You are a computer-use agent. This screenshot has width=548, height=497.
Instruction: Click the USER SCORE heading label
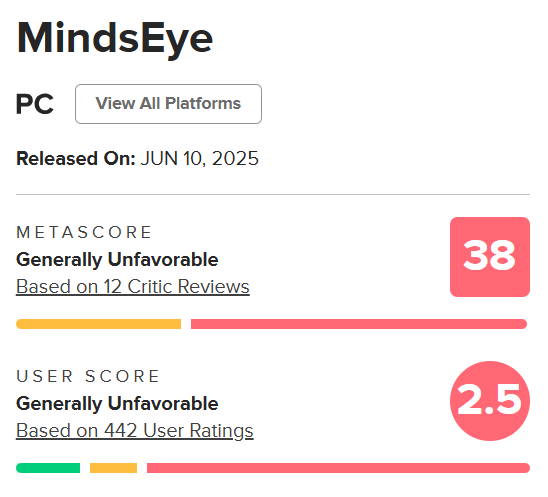88,376
